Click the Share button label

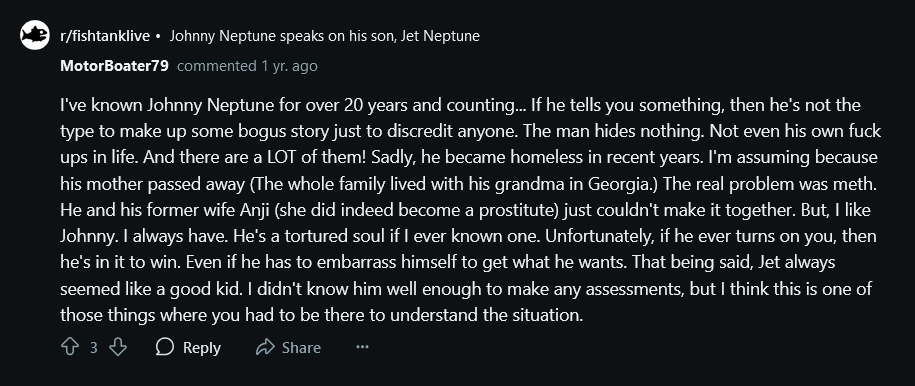(x=301, y=347)
